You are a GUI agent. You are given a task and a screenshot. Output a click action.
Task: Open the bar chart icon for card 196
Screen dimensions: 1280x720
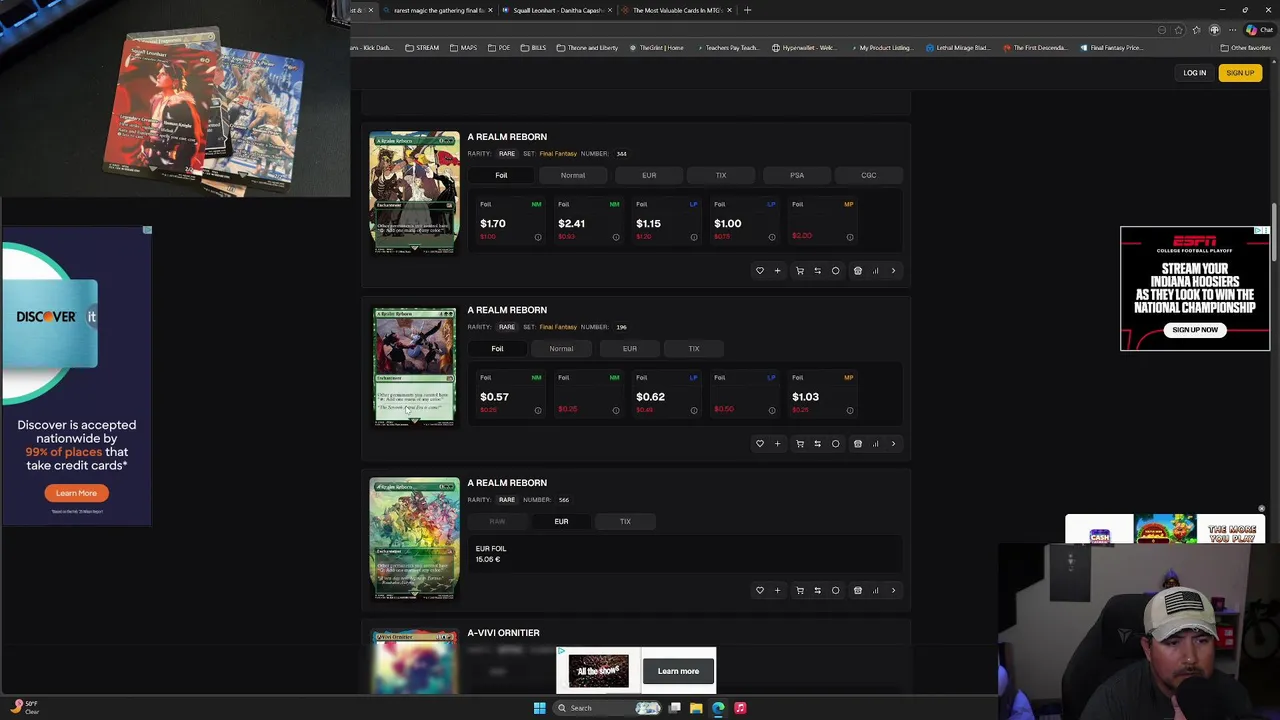click(875, 444)
